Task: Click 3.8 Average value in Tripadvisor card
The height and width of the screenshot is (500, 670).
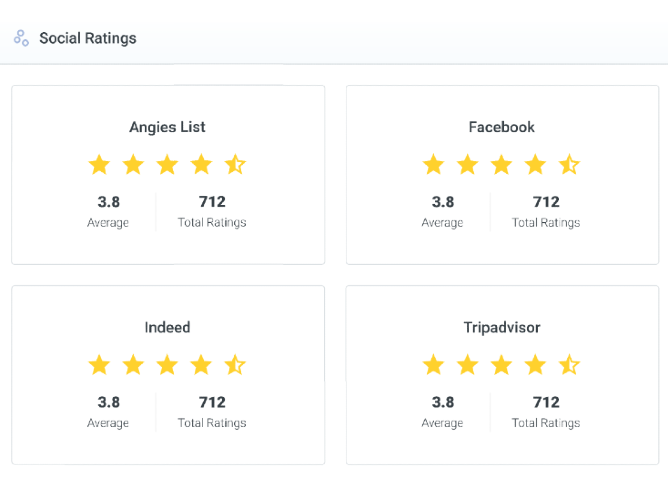Action: pos(443,402)
